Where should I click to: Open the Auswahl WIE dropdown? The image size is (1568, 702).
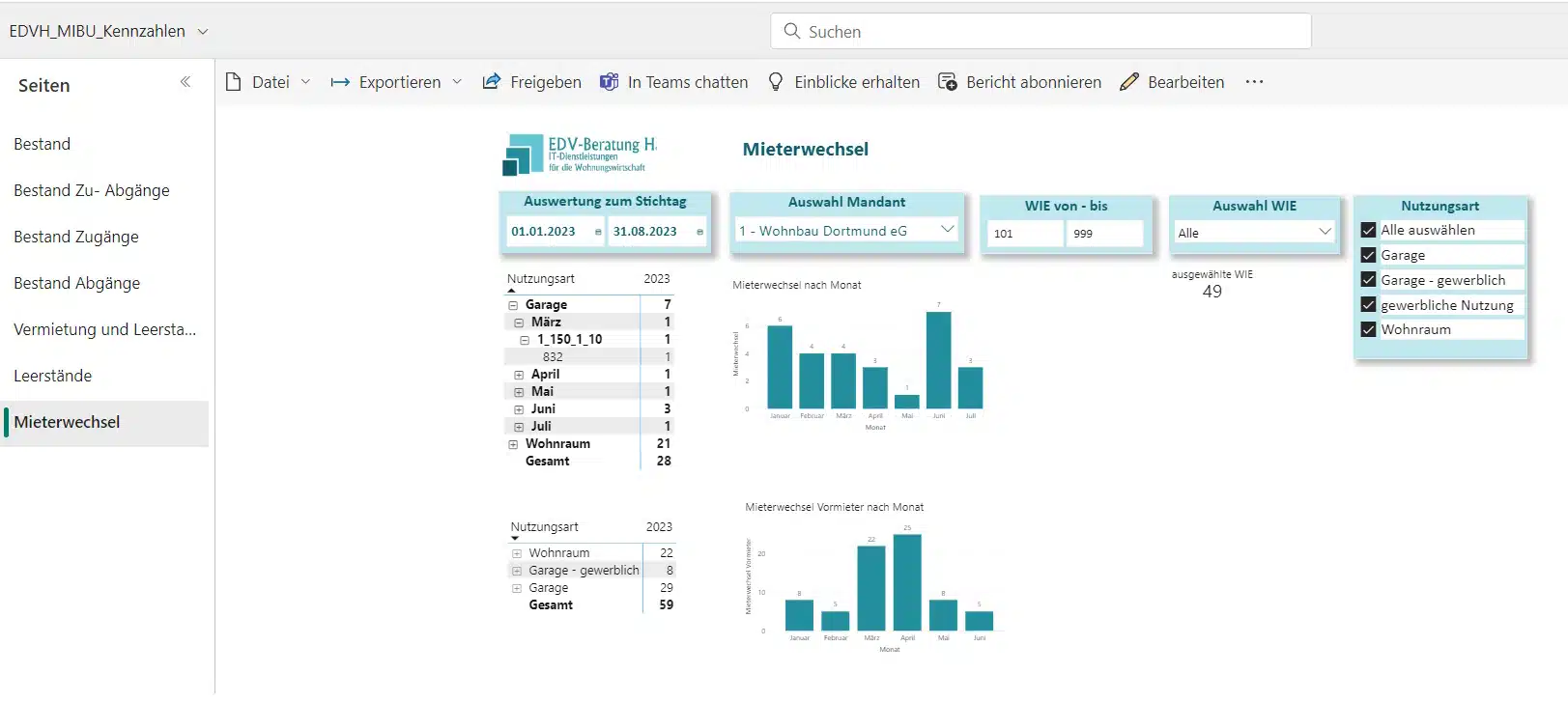[1325, 232]
